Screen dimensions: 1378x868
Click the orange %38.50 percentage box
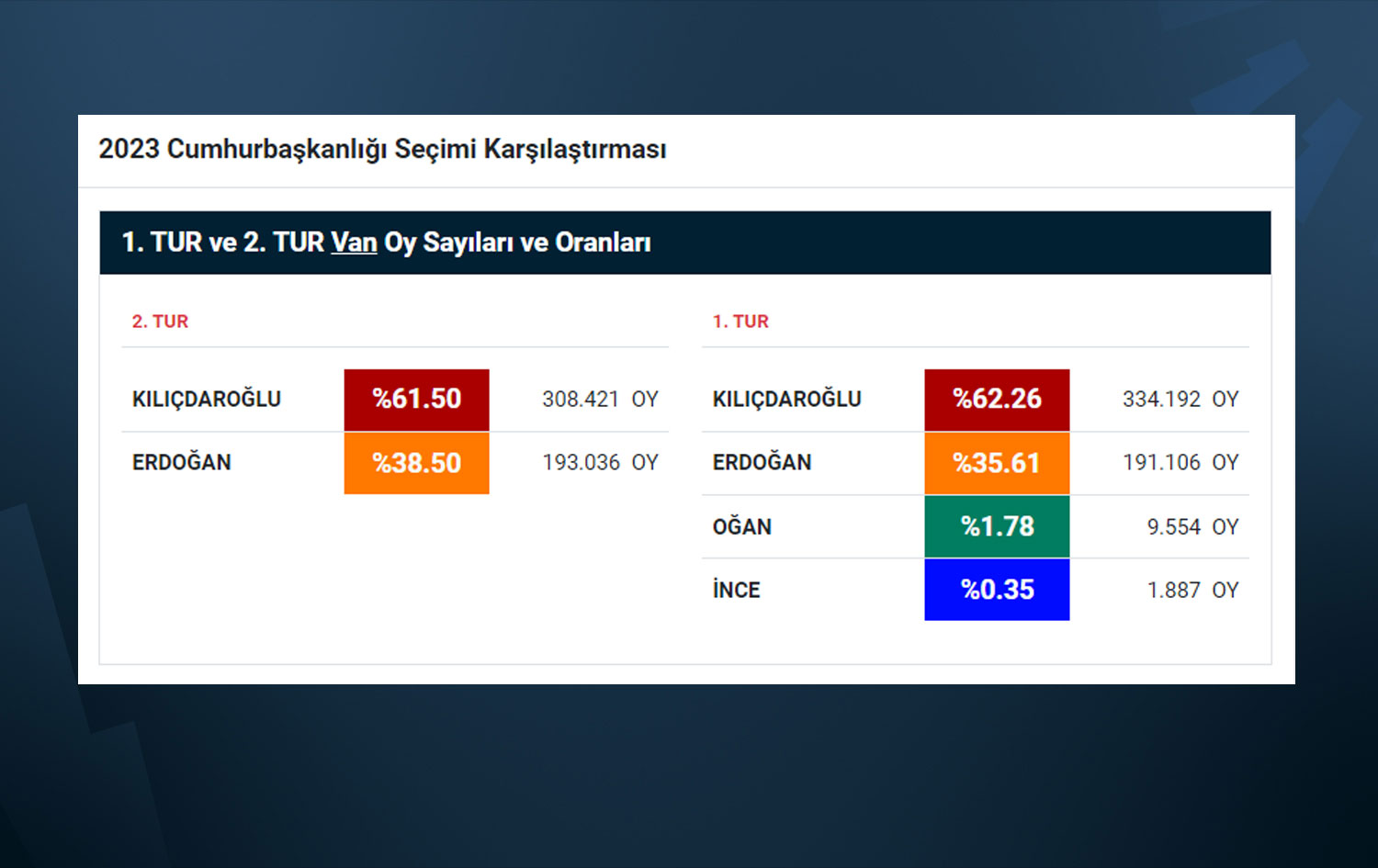pyautogui.click(x=416, y=463)
